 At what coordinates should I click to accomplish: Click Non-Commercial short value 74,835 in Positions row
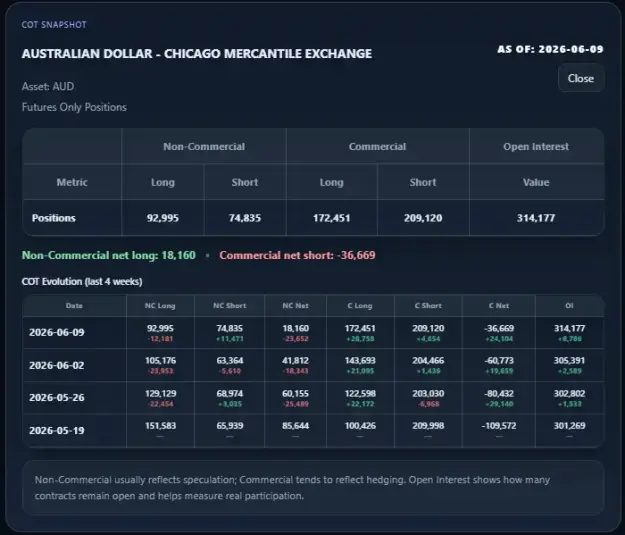pos(245,218)
